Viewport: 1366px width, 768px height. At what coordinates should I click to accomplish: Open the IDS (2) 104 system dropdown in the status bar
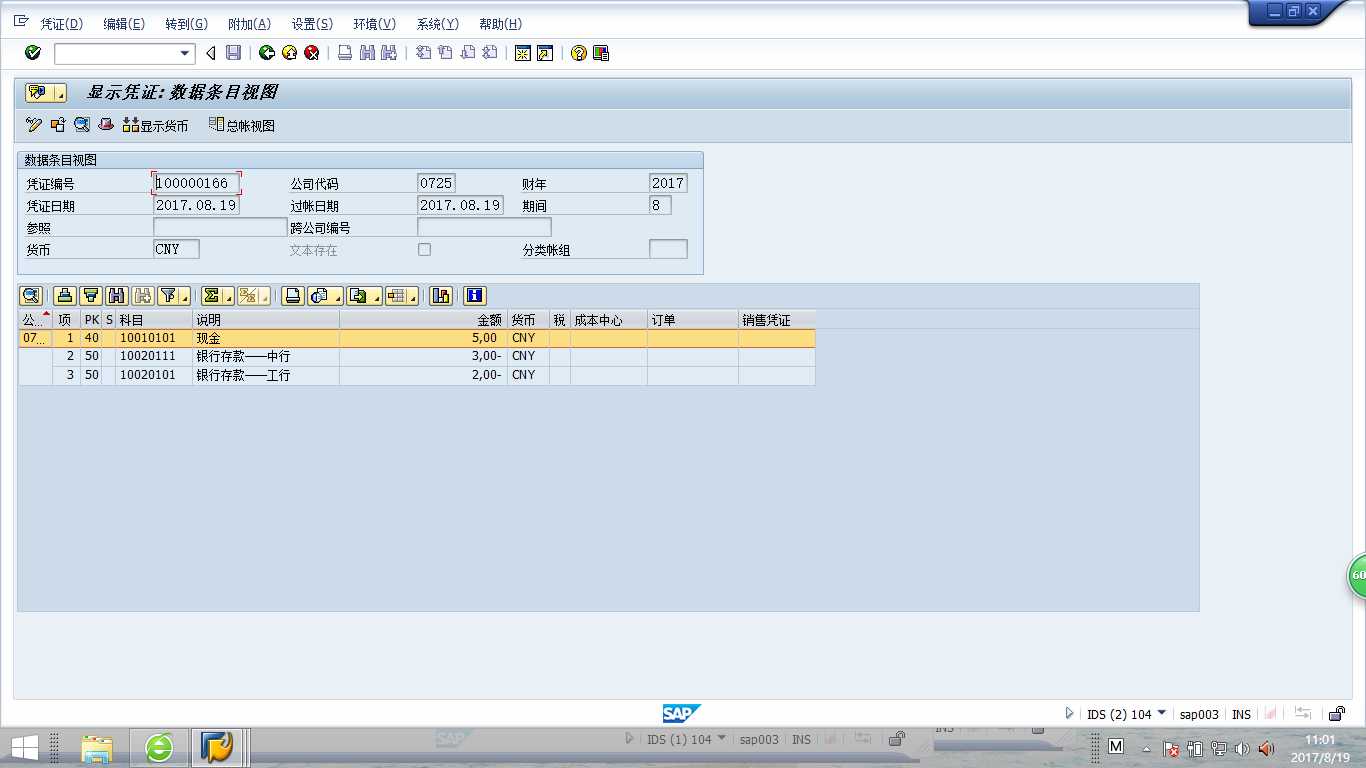1161,713
